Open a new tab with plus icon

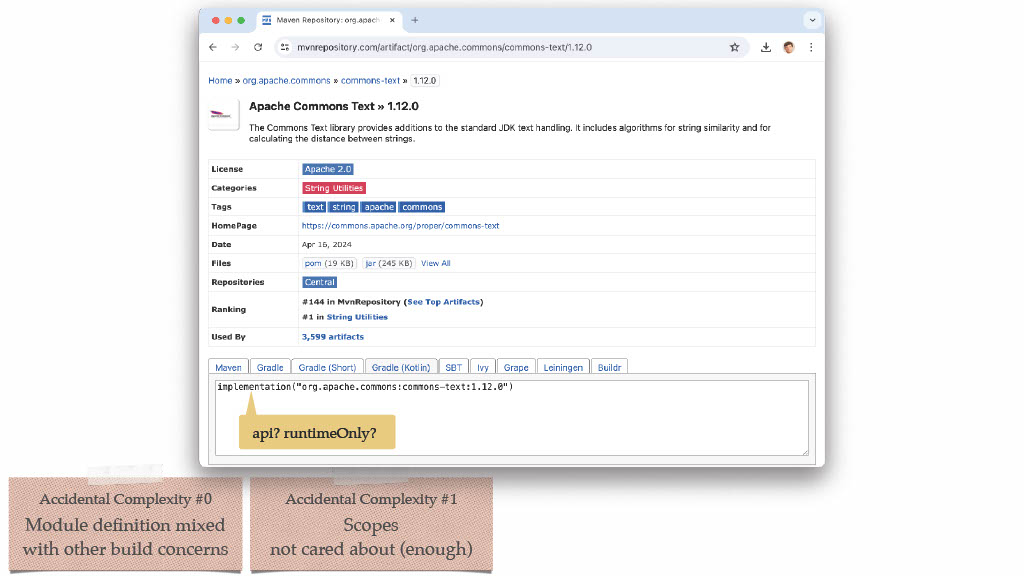click(415, 20)
